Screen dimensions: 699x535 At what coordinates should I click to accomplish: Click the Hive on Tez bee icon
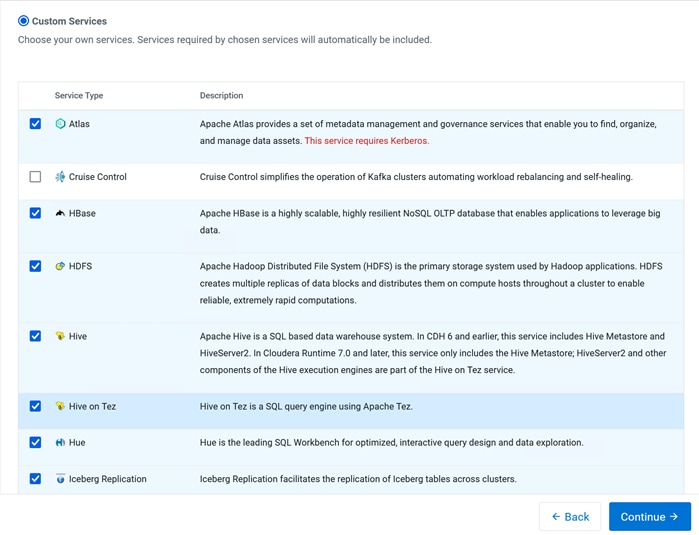(60, 406)
